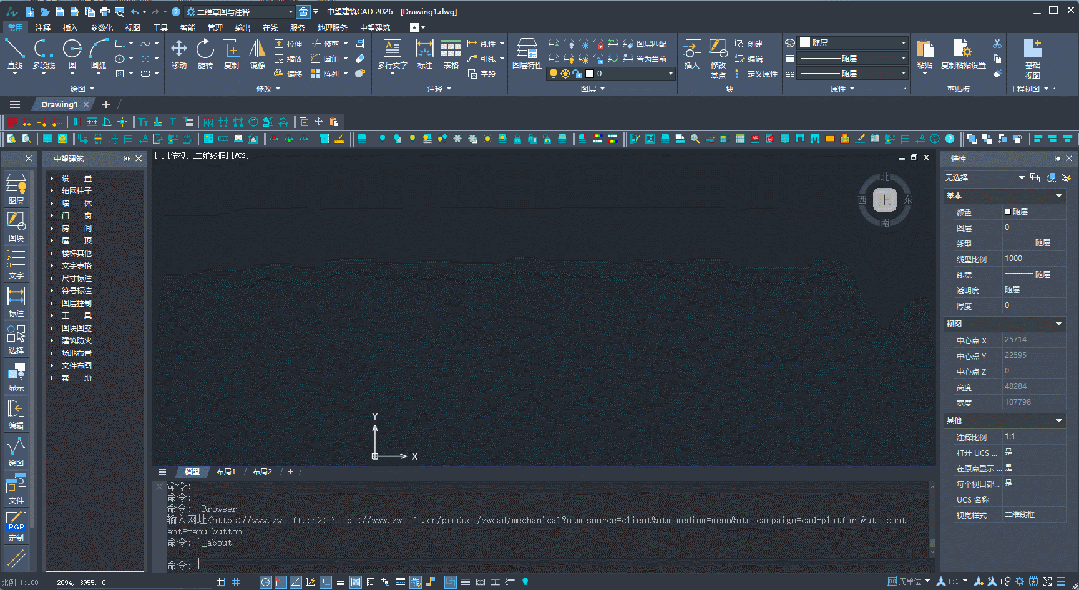
Task: Open the color 随层 swatch dropdown in ribbon
Action: coord(853,43)
